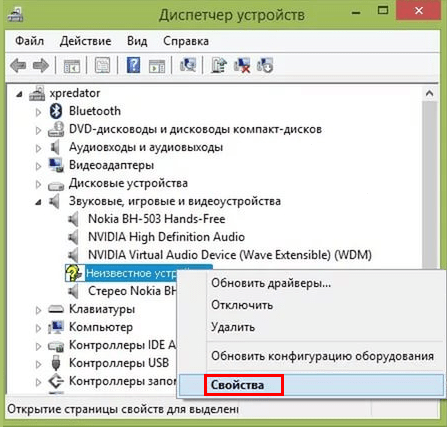Open the Properties sheet toolbar icon
The width and height of the screenshot is (447, 427).
point(102,65)
